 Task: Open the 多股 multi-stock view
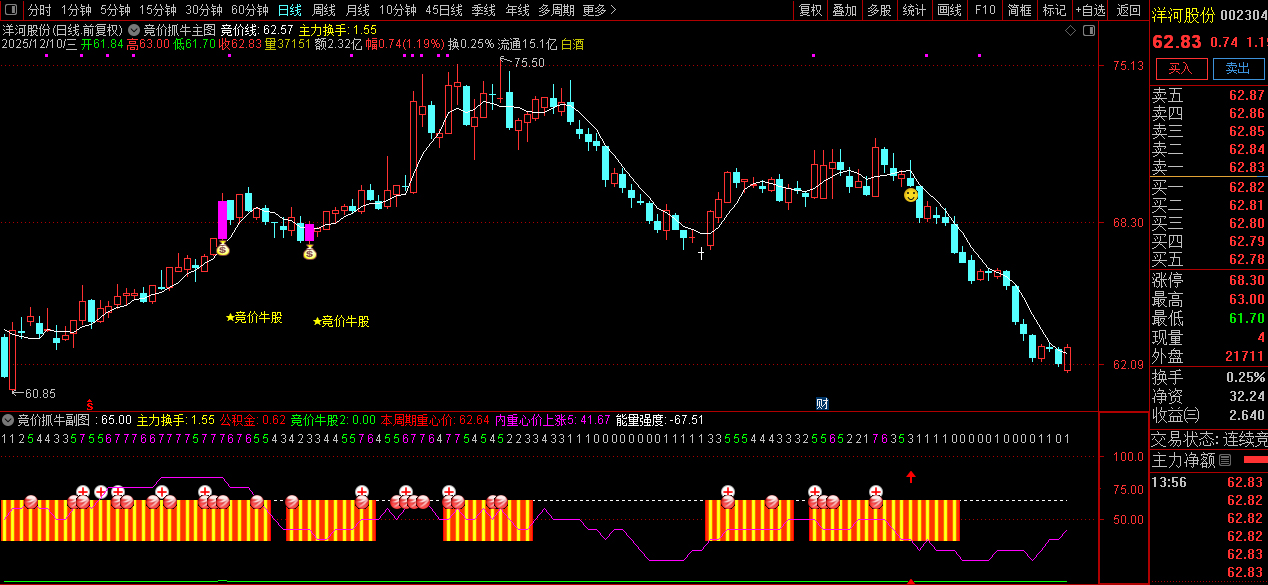pyautogui.click(x=879, y=10)
